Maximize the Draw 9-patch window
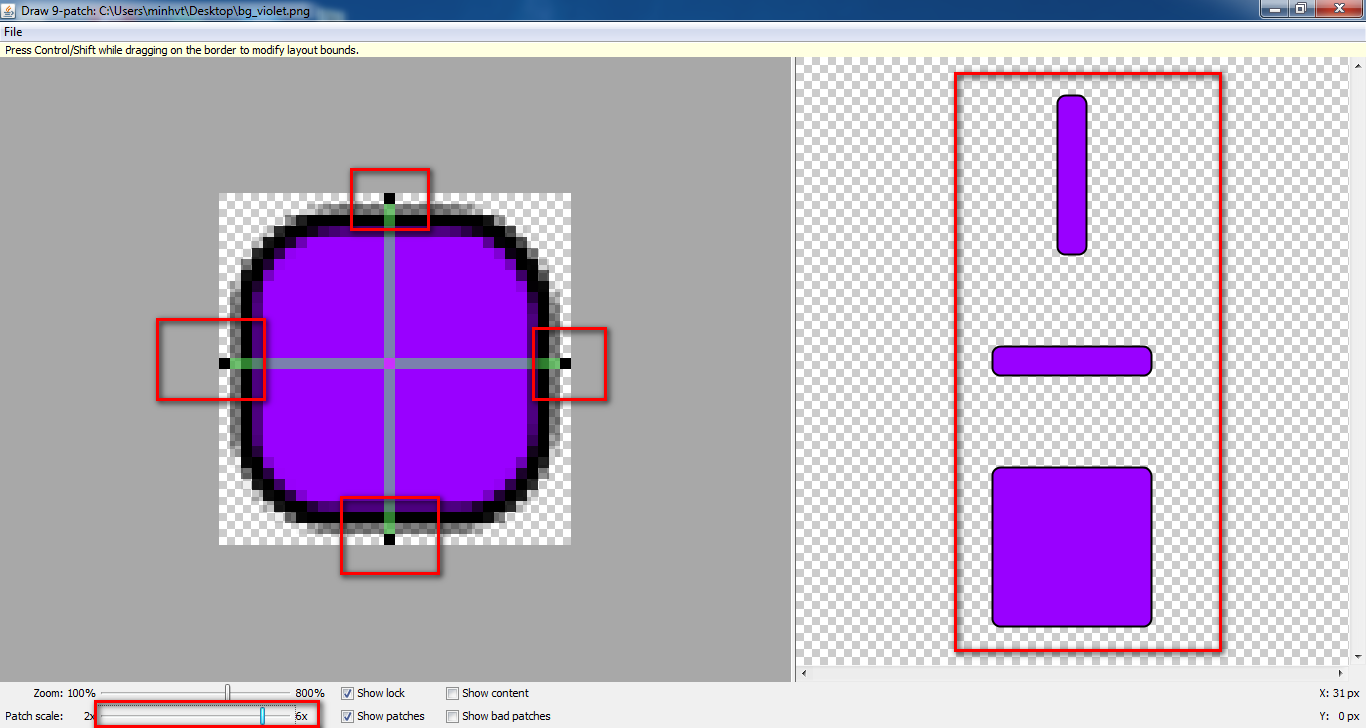Screen dimensions: 1366x728 coord(1300,9)
